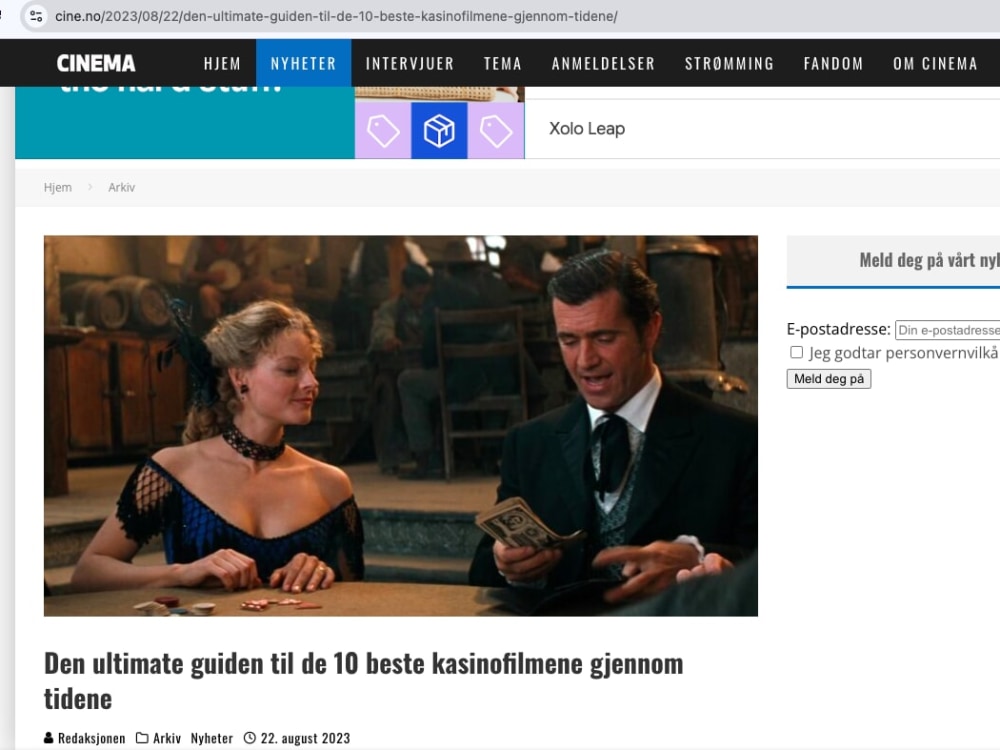Click the blue package box icon in ad

point(439,131)
